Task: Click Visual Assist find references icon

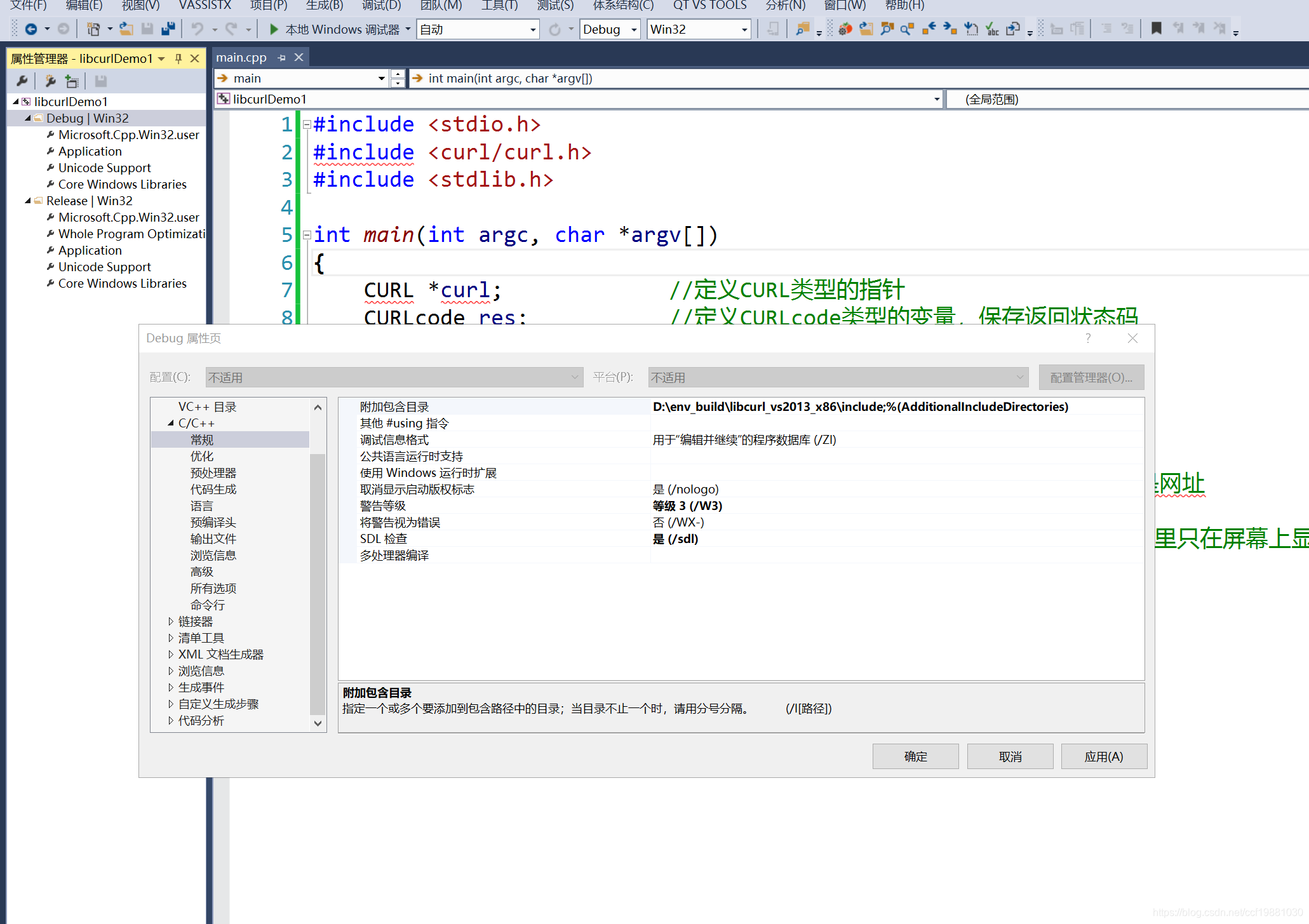Action: tap(887, 29)
